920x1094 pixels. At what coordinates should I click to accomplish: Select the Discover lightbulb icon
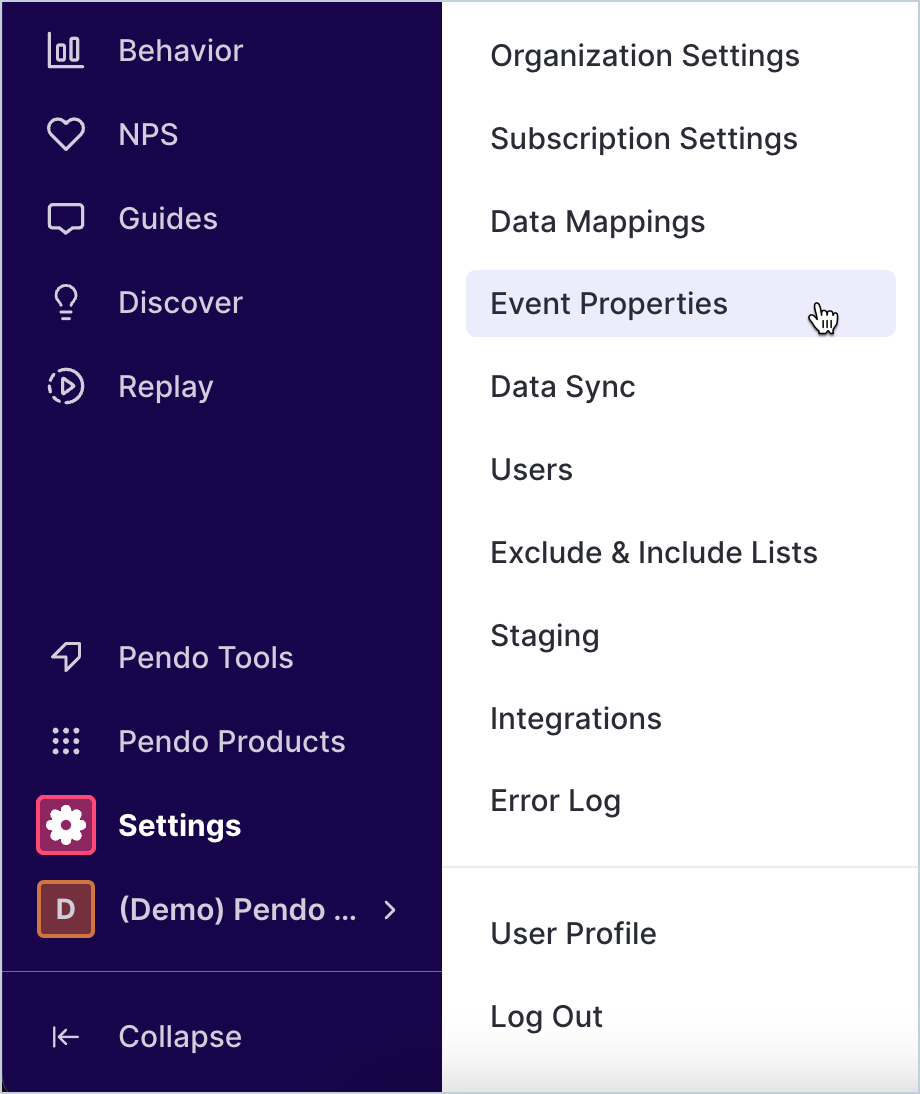pyautogui.click(x=66, y=303)
